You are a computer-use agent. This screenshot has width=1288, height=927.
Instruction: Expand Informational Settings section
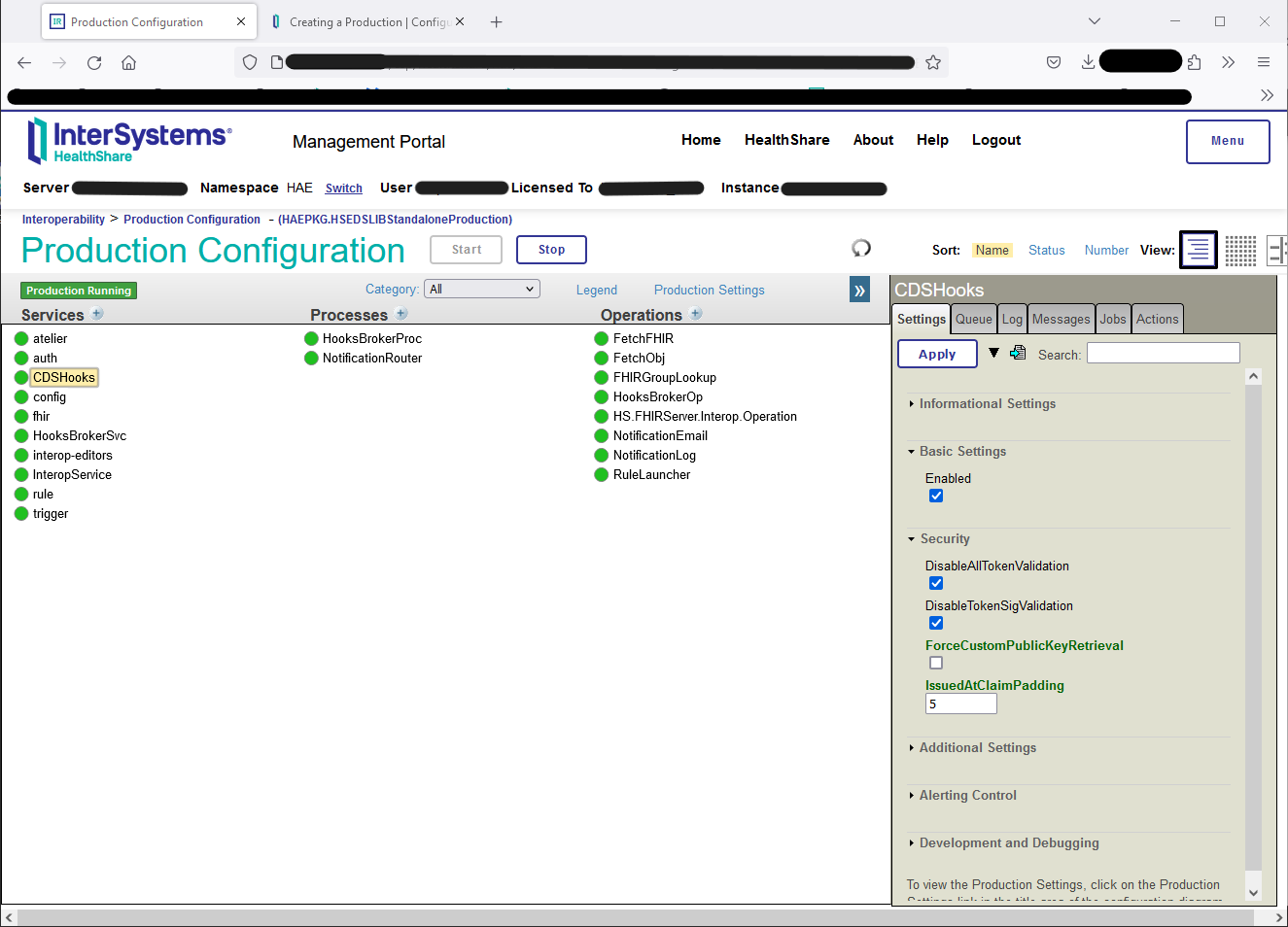987,403
